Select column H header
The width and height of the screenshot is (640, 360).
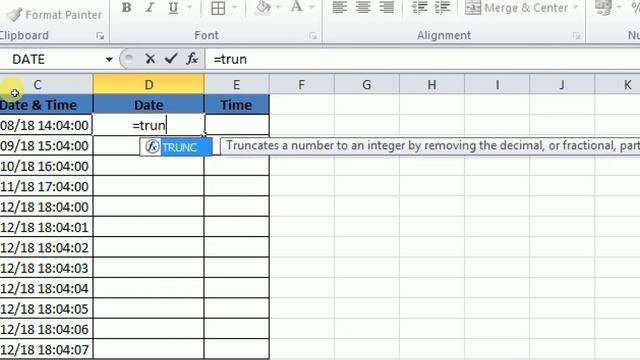[x=432, y=84]
